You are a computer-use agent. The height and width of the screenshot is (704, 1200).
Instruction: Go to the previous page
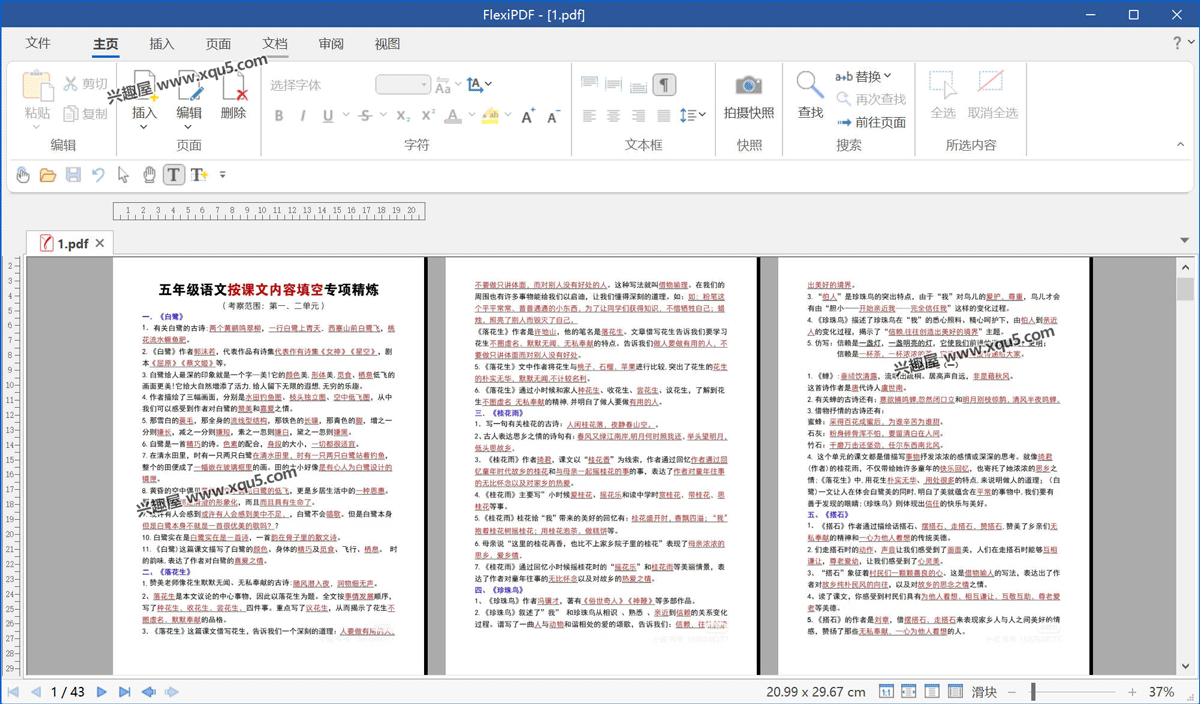pos(36,692)
